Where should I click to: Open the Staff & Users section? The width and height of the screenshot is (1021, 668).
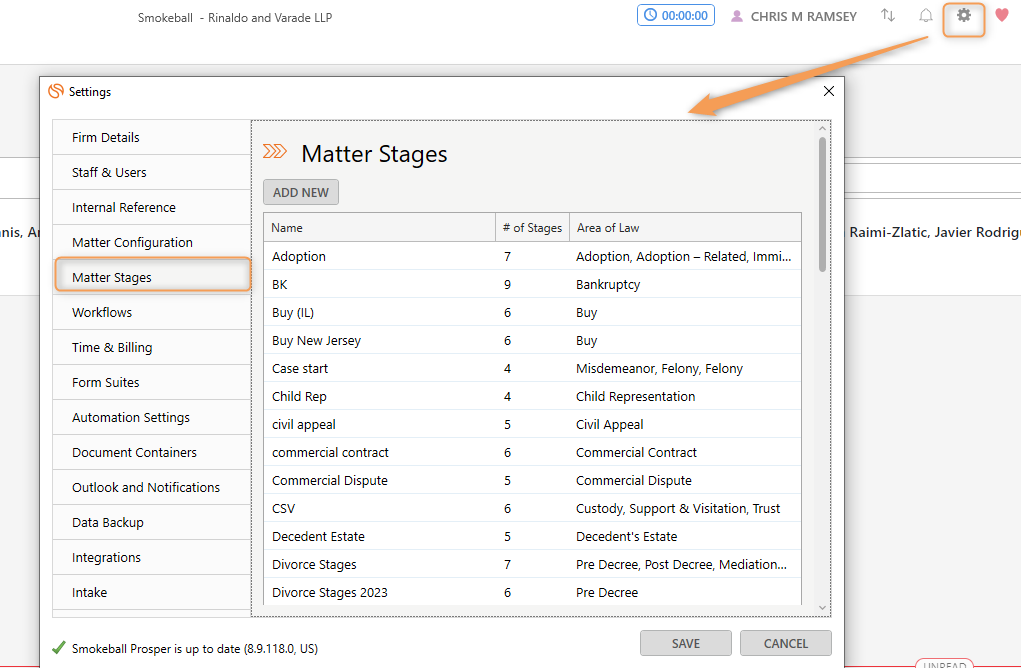(152, 173)
